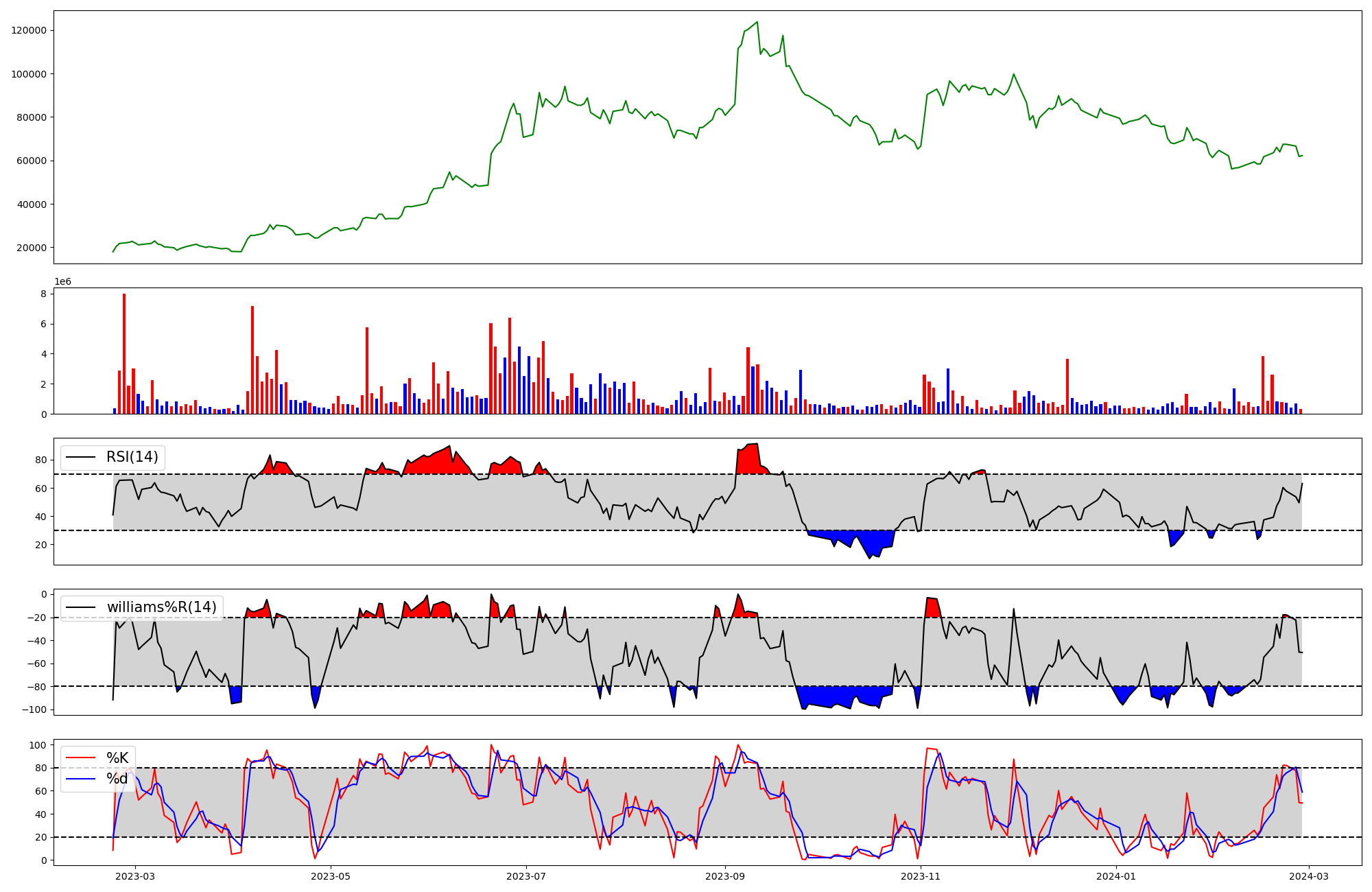Click the 2024-01 x-axis date label
The width and height of the screenshot is (1372, 892).
click(x=1116, y=876)
